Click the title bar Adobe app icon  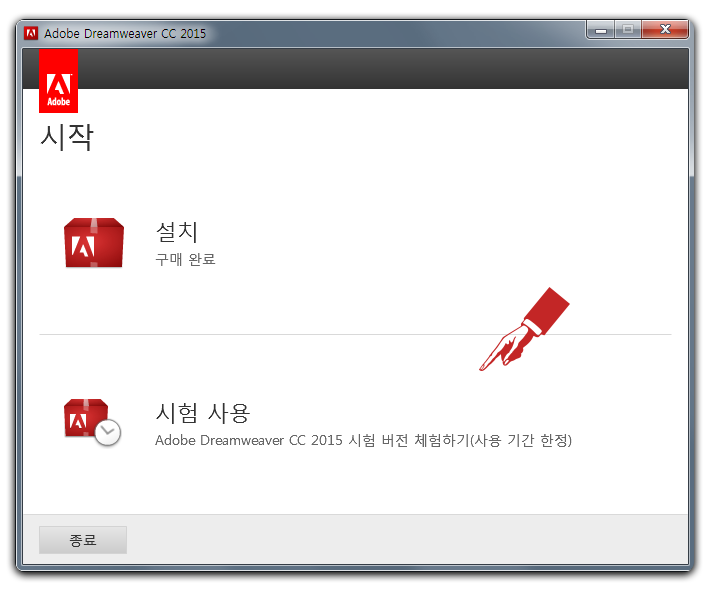[x=31, y=33]
